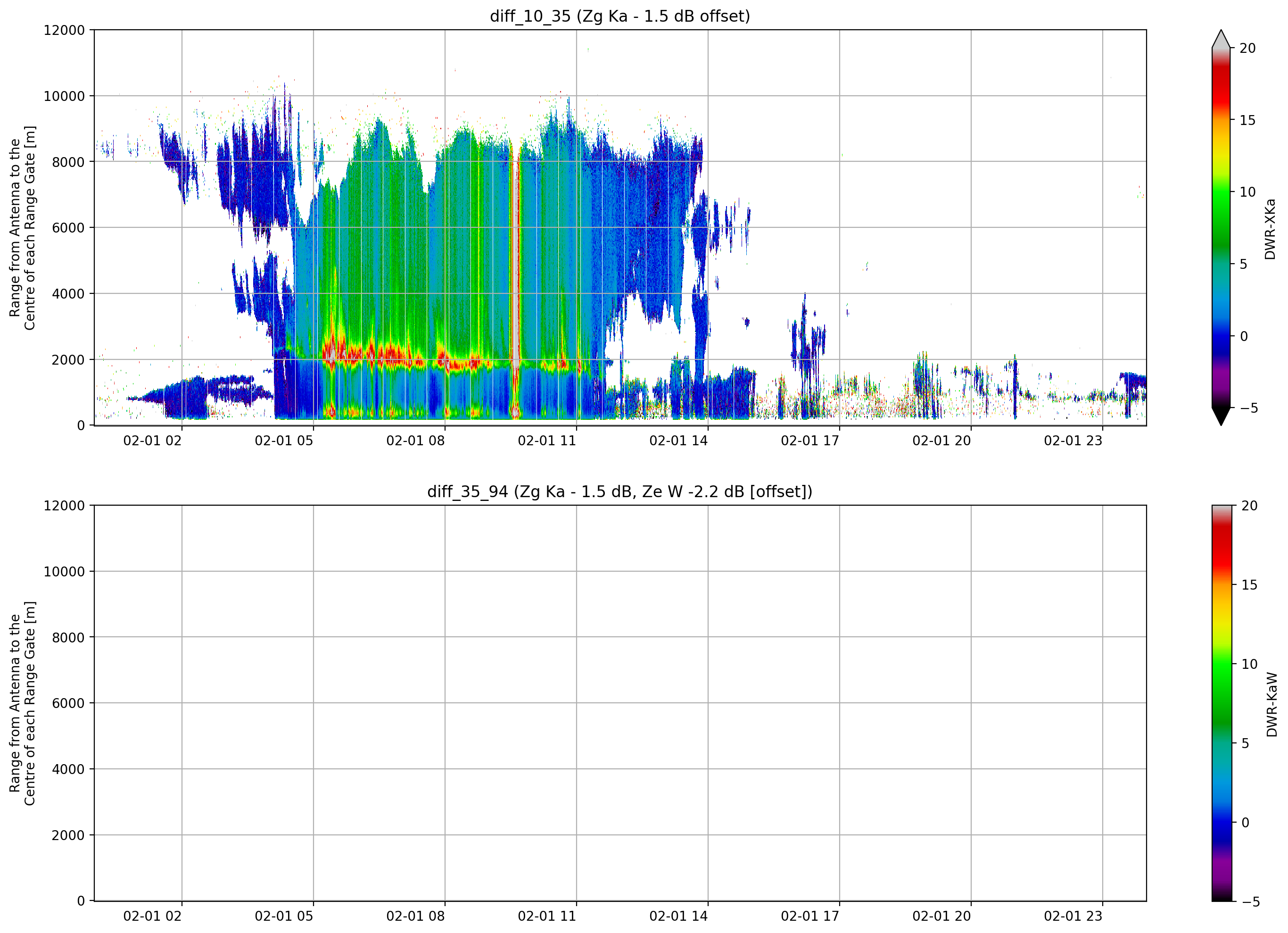Click the 15 tick on DWR-XKa colorbar
The height and width of the screenshot is (933, 1288).
coord(1247,120)
